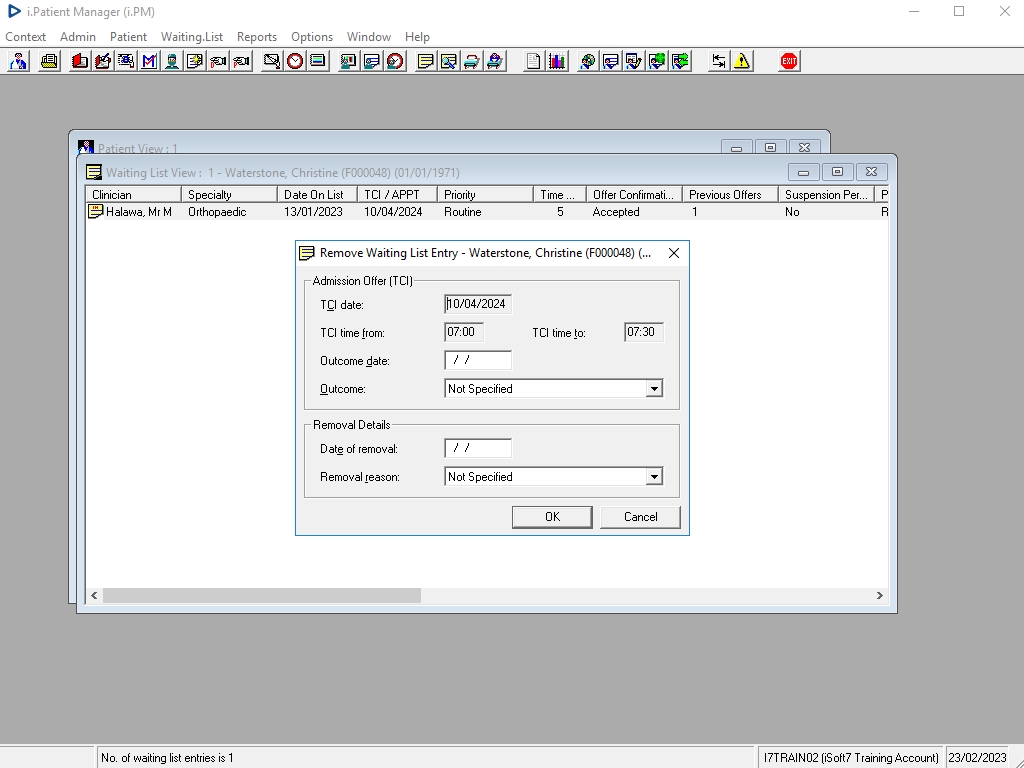
Task: Click the red clock toolbar icon
Action: (x=295, y=61)
